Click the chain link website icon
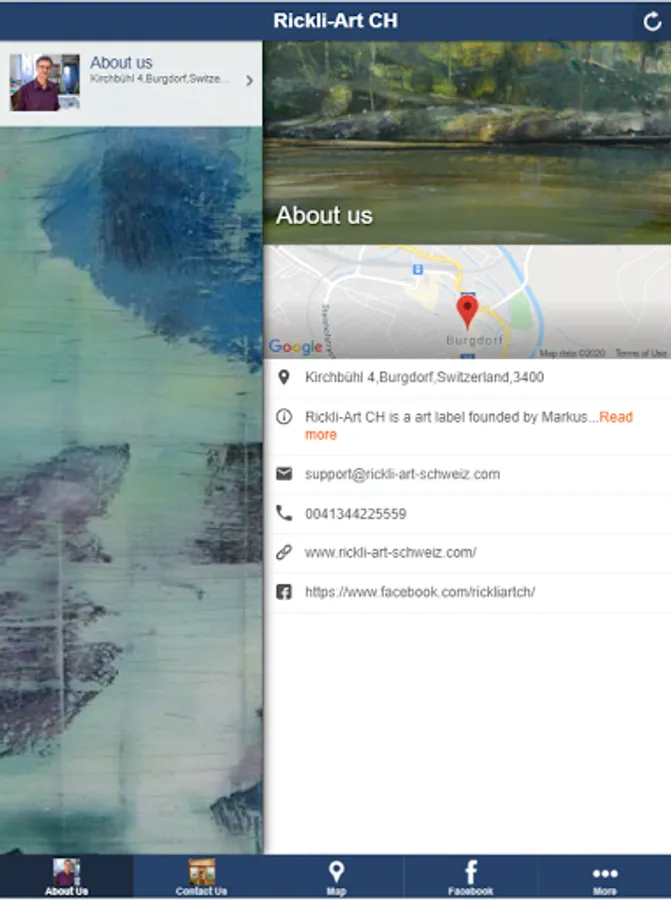671x900 pixels. pyautogui.click(x=284, y=552)
